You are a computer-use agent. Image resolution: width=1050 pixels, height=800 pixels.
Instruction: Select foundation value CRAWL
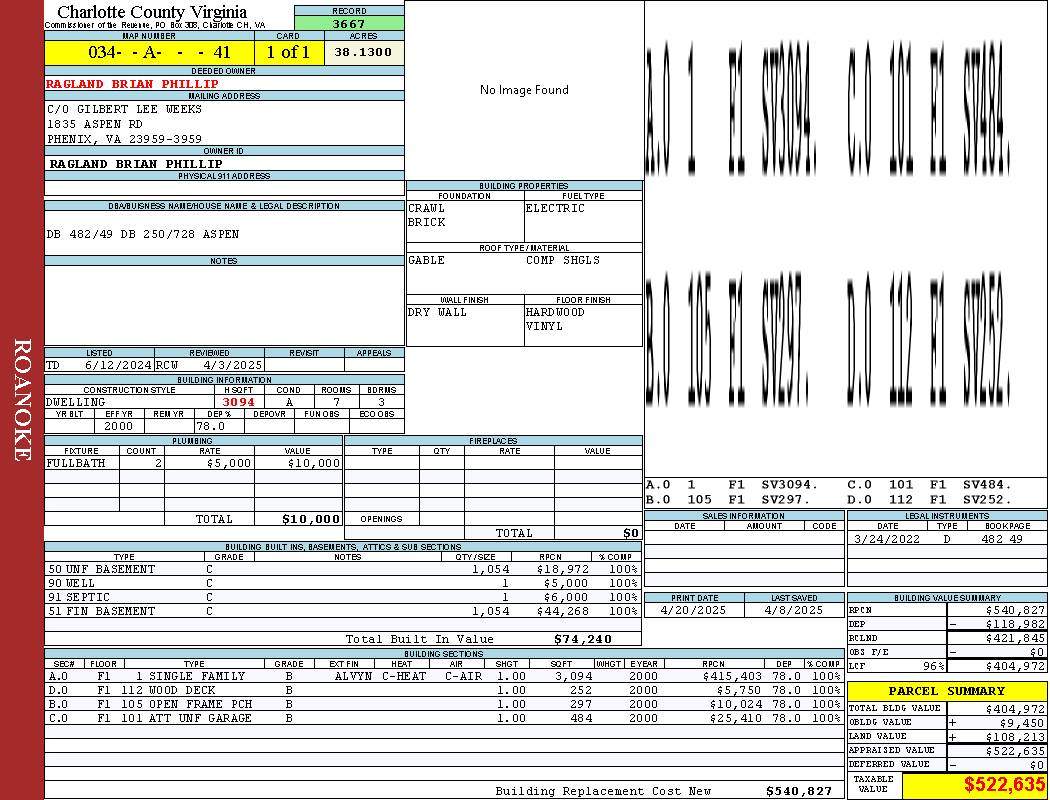(426, 208)
